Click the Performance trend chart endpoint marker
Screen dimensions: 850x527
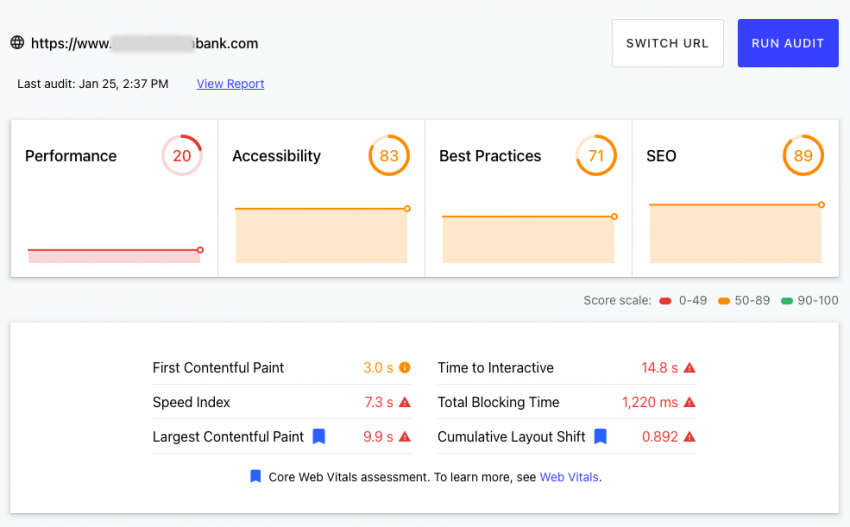tap(200, 250)
